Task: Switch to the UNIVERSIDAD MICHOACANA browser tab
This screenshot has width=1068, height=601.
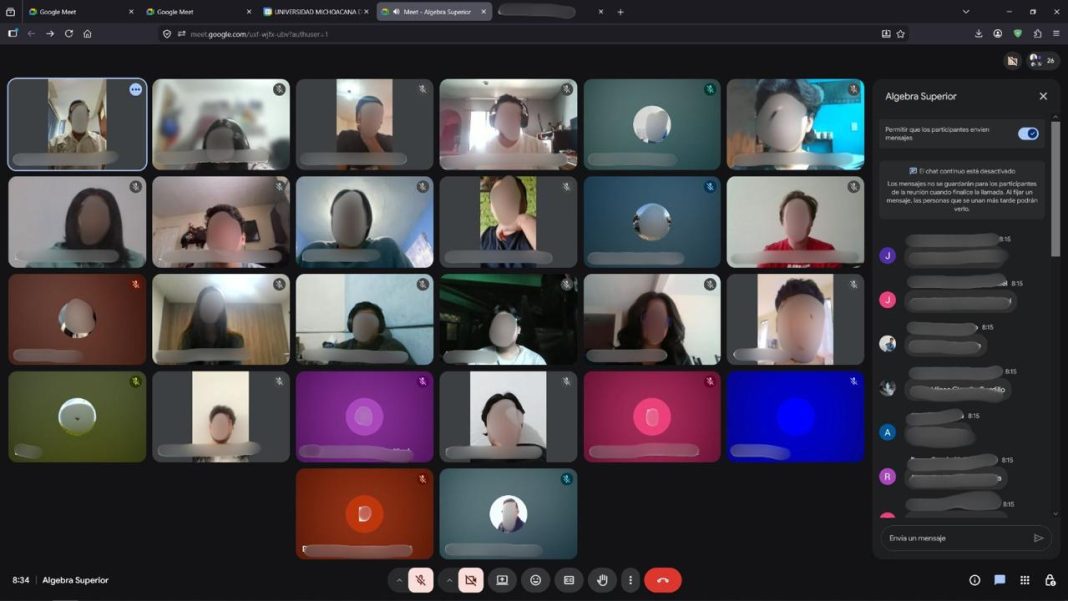Action: 315,12
